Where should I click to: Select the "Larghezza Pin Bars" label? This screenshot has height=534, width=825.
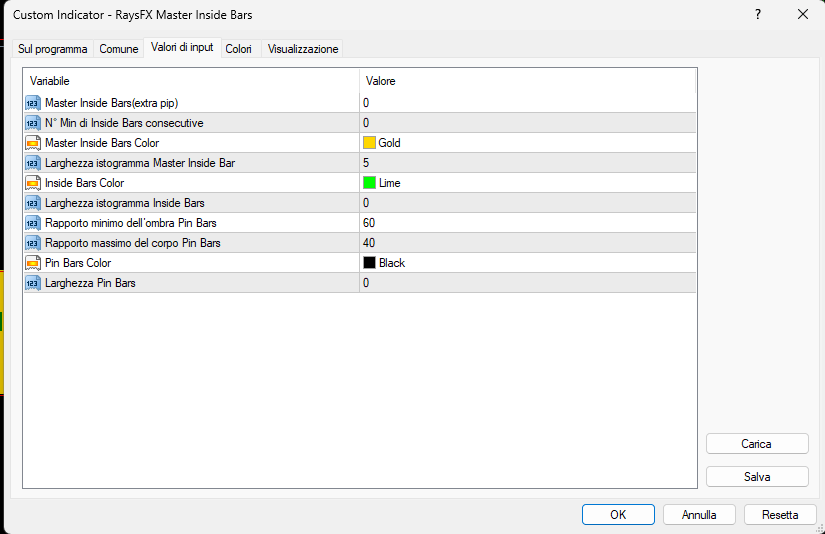click(90, 283)
